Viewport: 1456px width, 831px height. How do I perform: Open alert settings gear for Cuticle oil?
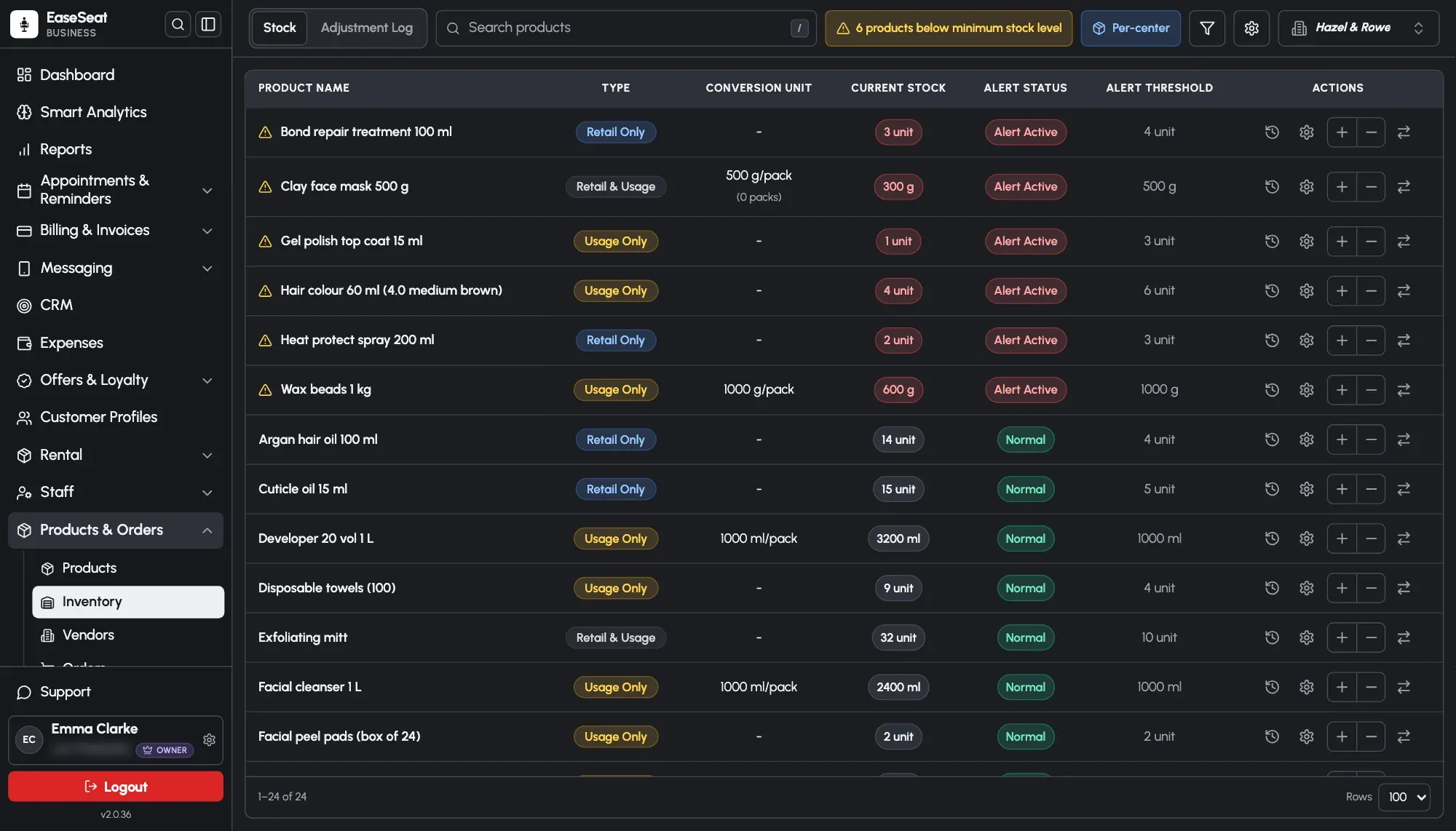(1307, 489)
